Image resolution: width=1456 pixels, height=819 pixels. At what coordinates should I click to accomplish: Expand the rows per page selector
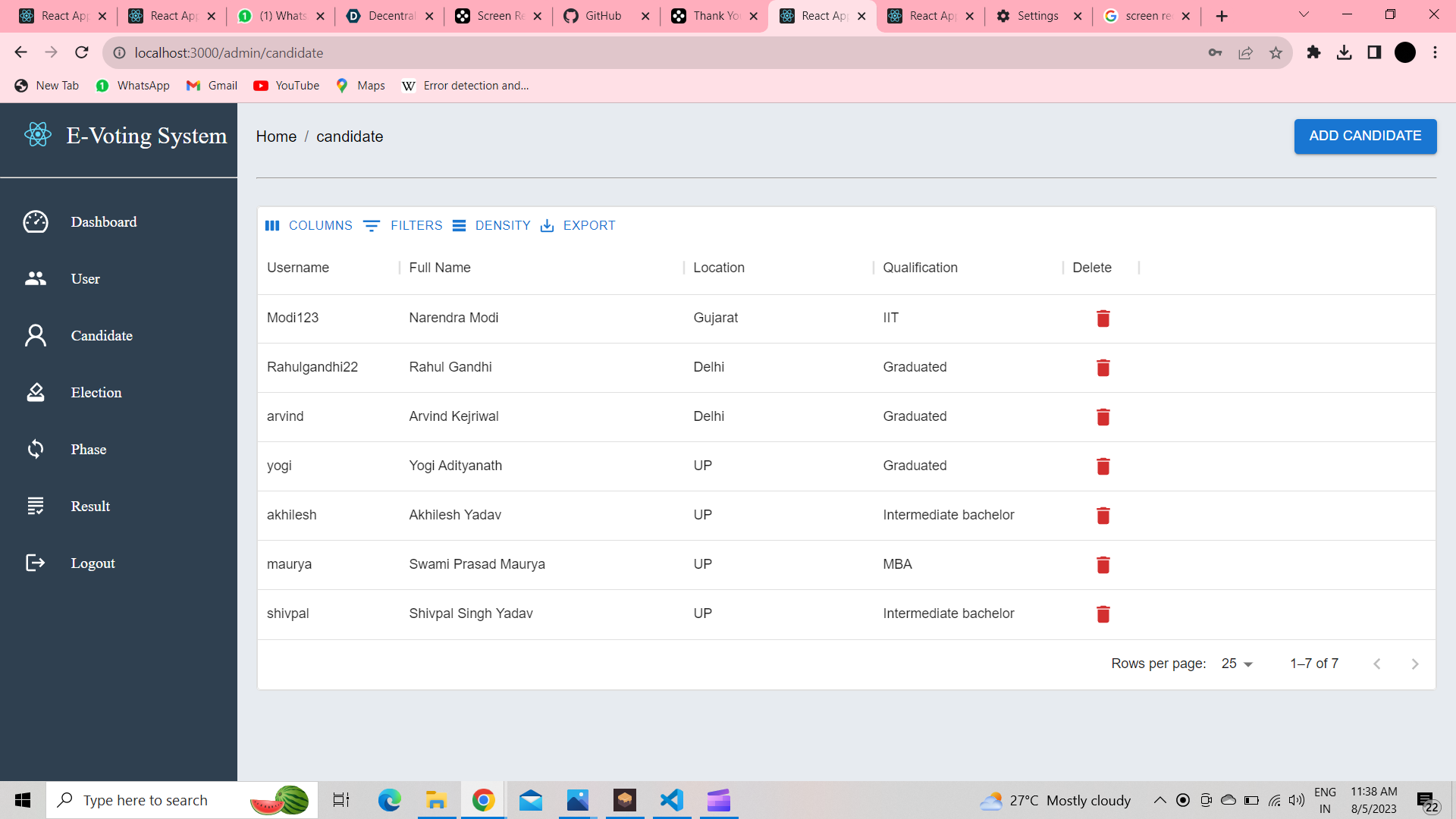coord(1237,664)
